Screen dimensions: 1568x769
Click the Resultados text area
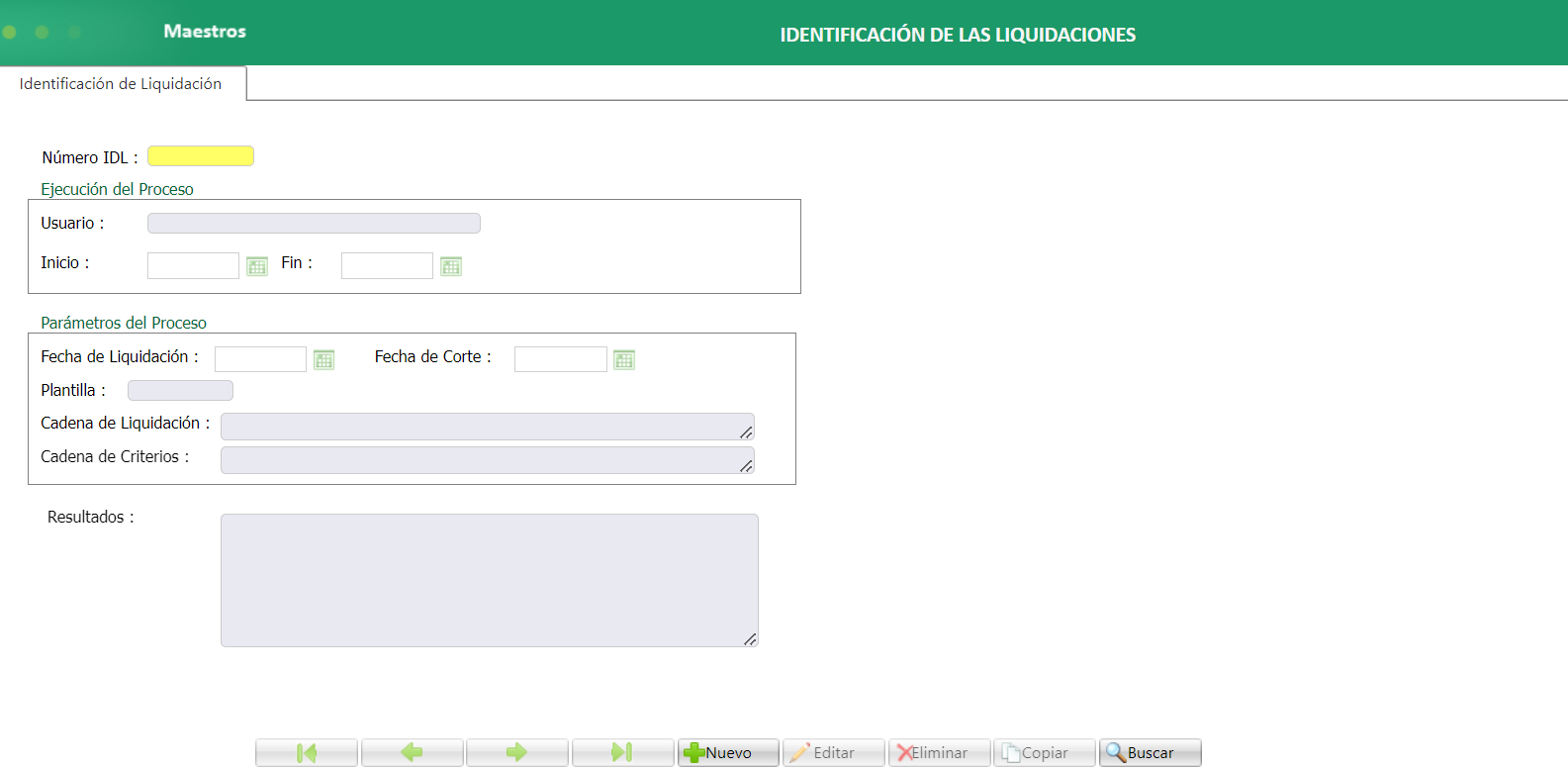pyautogui.click(x=490, y=580)
